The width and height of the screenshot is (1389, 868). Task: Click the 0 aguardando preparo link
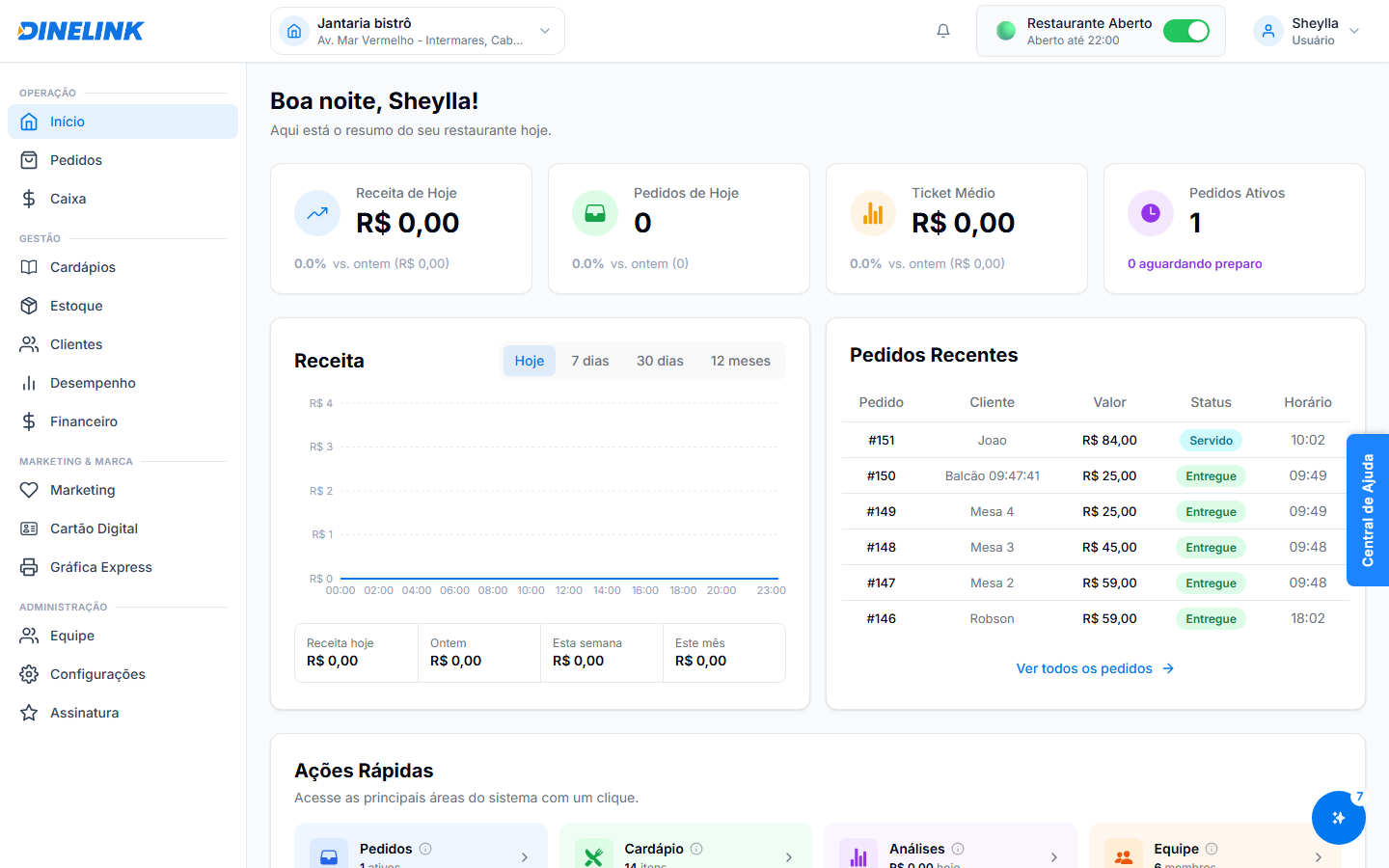tap(1195, 263)
